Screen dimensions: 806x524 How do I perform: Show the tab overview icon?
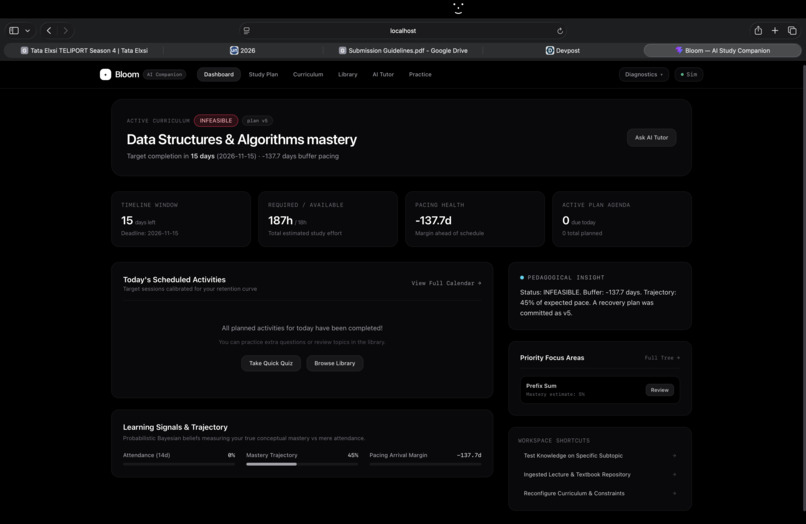click(x=792, y=31)
